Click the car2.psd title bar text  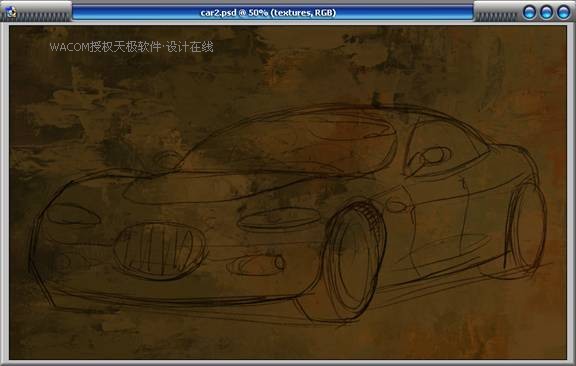pos(268,13)
